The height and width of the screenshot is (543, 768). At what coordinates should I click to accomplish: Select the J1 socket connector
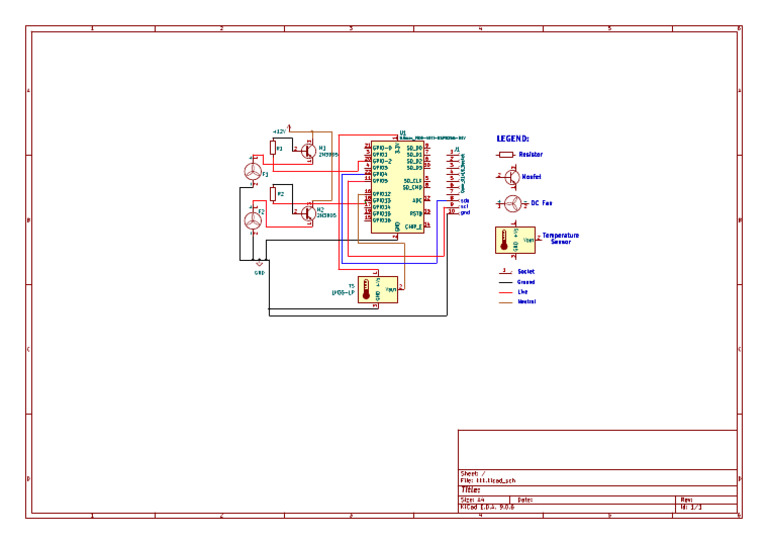pos(452,181)
